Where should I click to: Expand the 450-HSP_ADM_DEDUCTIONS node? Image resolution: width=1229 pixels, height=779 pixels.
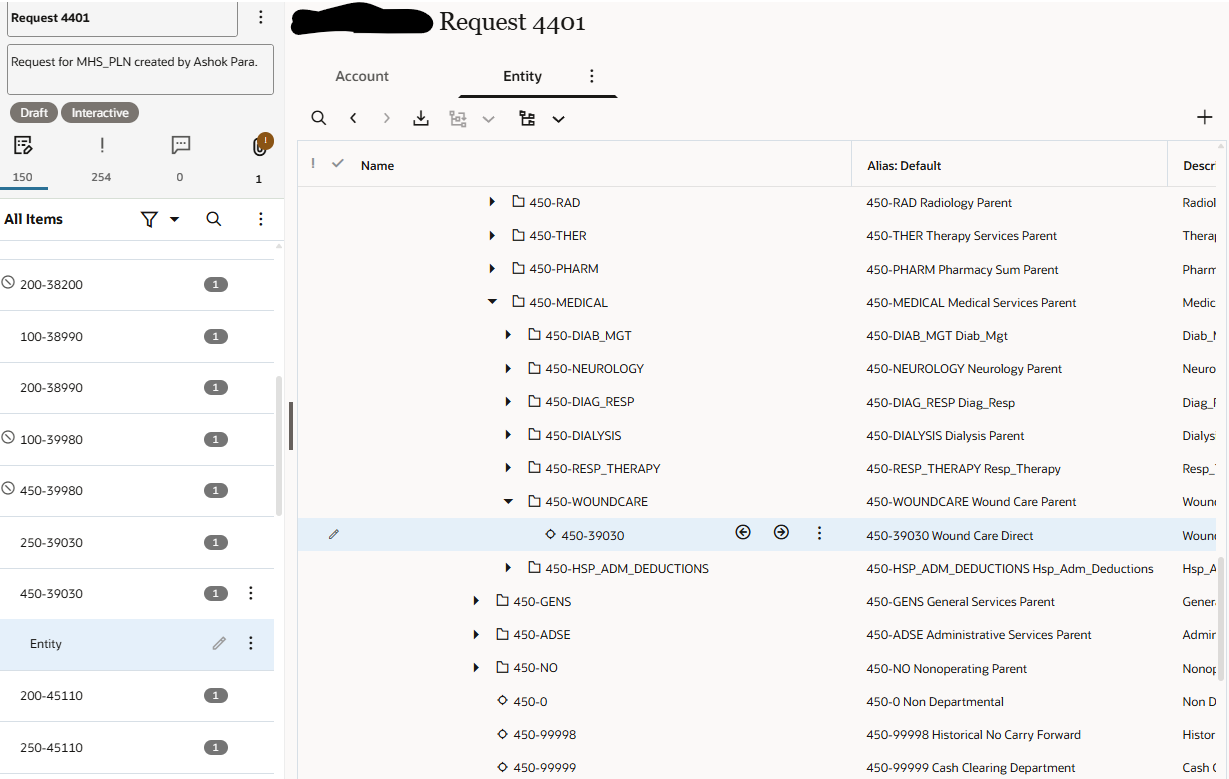[508, 568]
